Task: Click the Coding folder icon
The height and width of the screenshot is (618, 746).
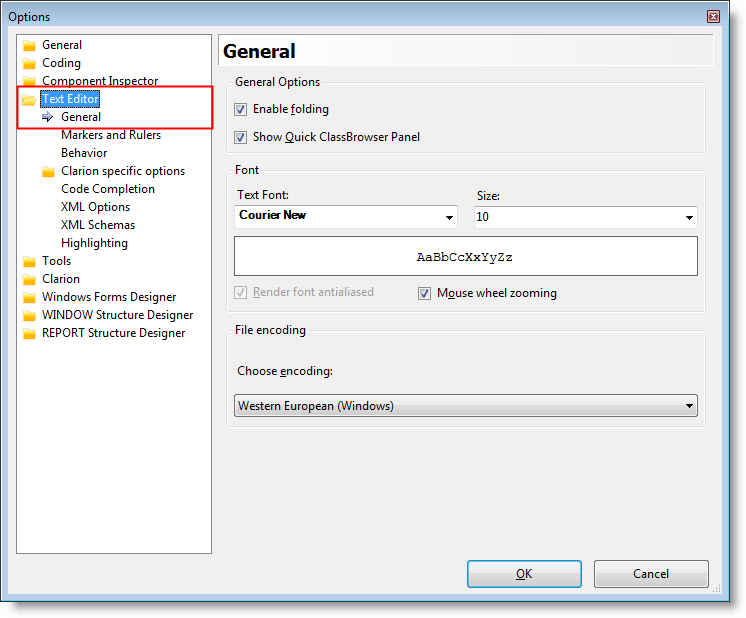Action: (x=29, y=63)
